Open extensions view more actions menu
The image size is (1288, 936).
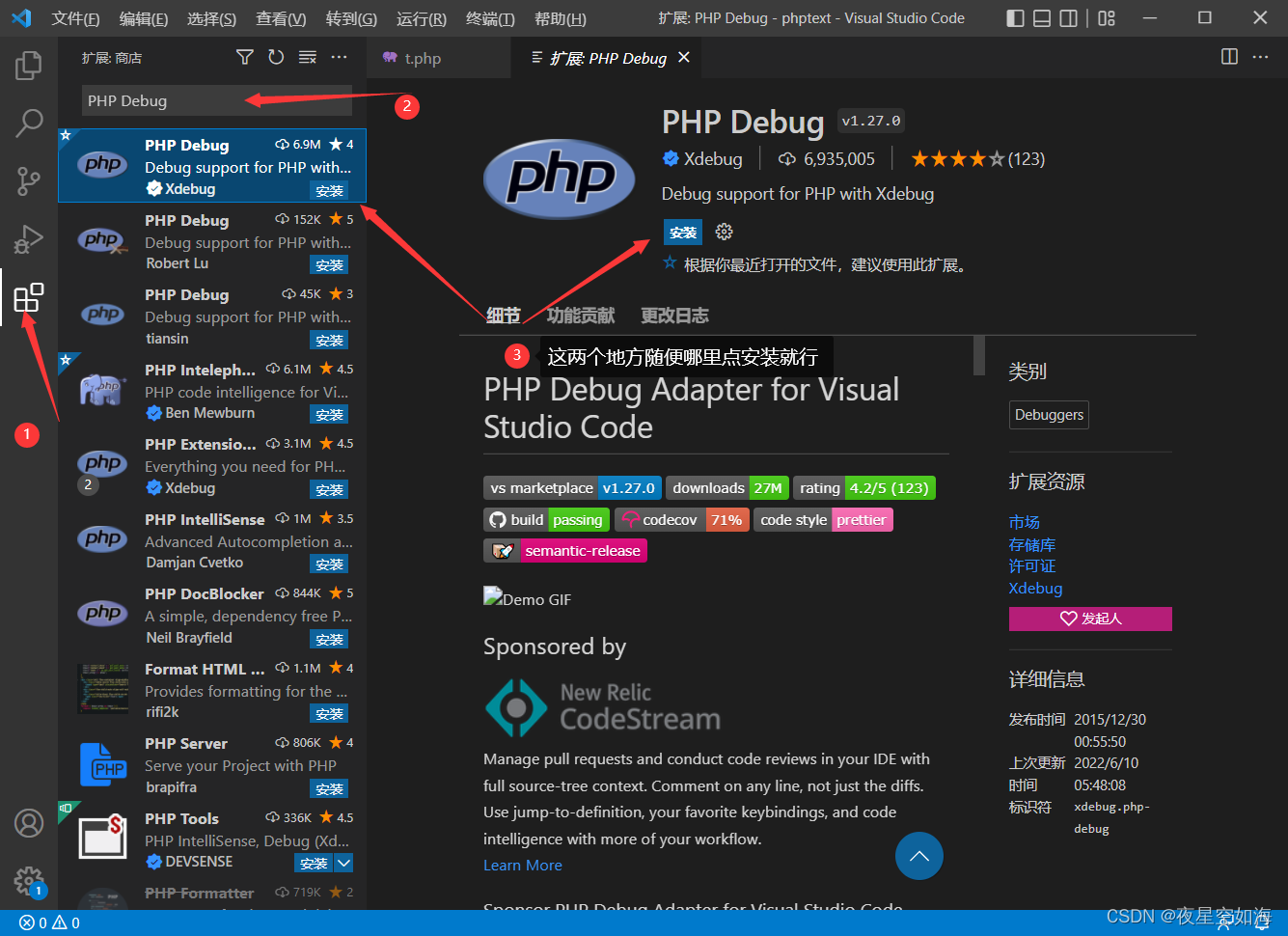[339, 58]
